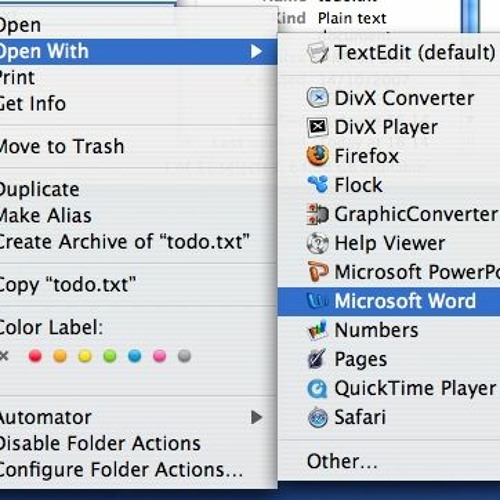Open file with Numbers

[389, 330]
